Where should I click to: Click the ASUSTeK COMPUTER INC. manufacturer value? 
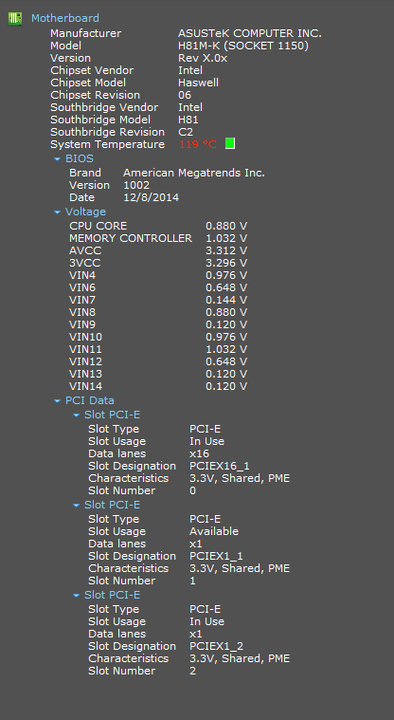click(x=250, y=33)
